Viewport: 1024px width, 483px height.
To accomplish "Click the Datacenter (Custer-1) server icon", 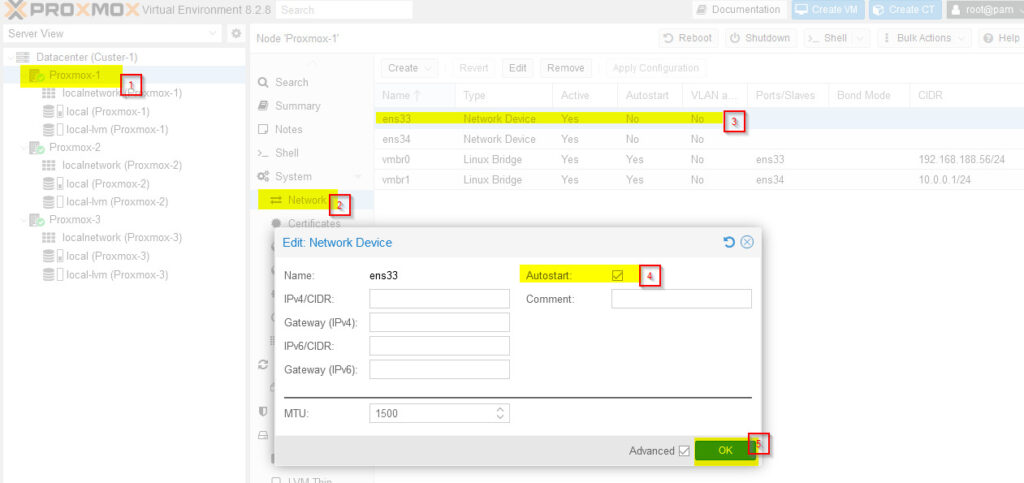I will [x=23, y=57].
